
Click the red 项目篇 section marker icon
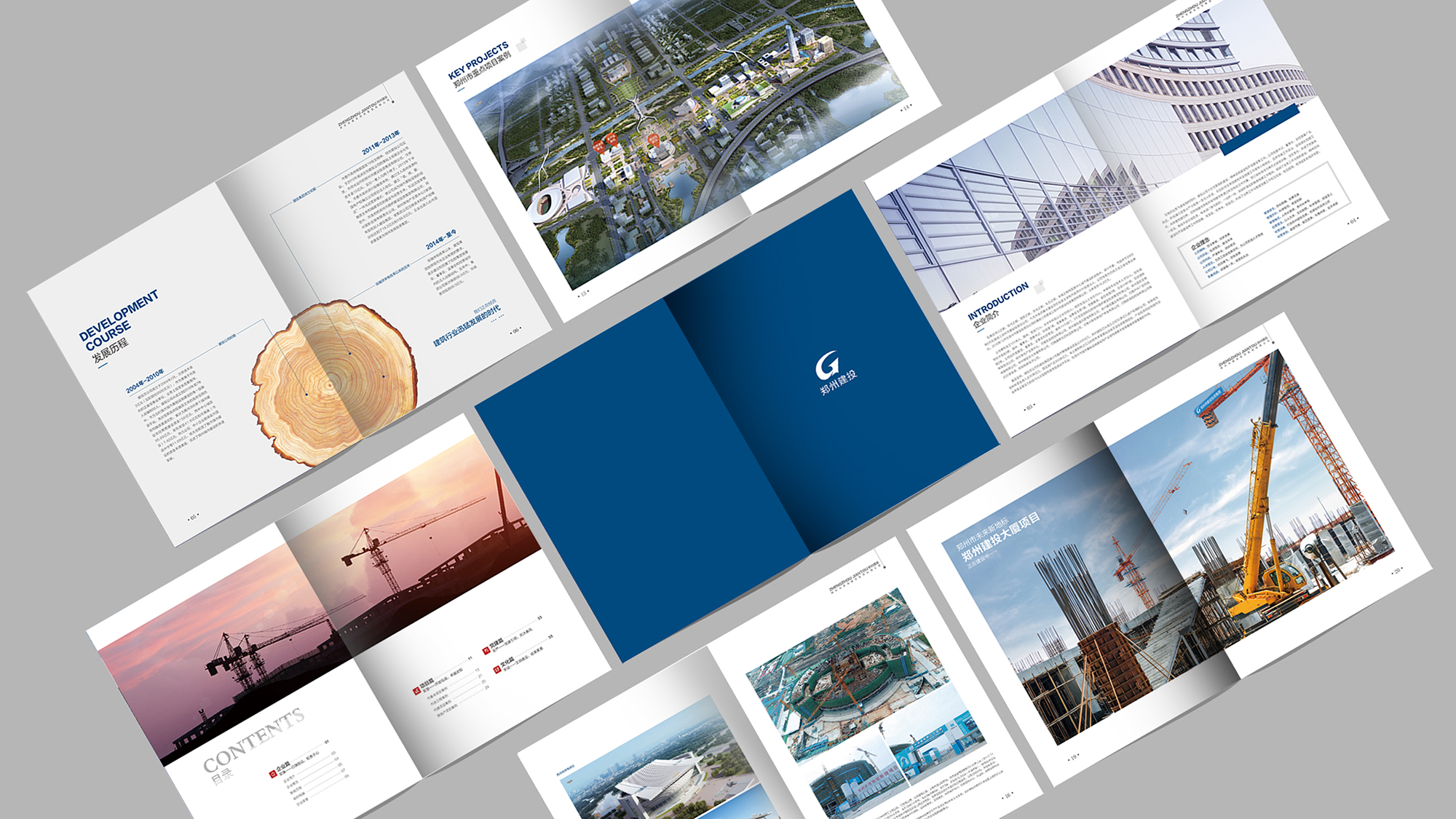click(416, 690)
